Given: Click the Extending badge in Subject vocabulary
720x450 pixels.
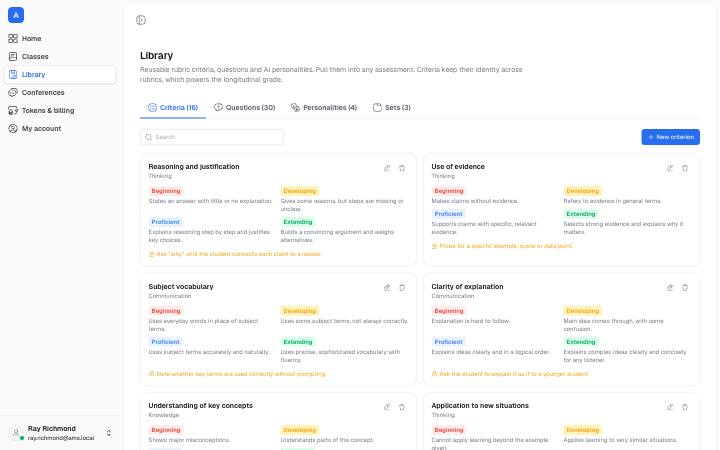Looking at the screenshot, I should pyautogui.click(x=298, y=342).
